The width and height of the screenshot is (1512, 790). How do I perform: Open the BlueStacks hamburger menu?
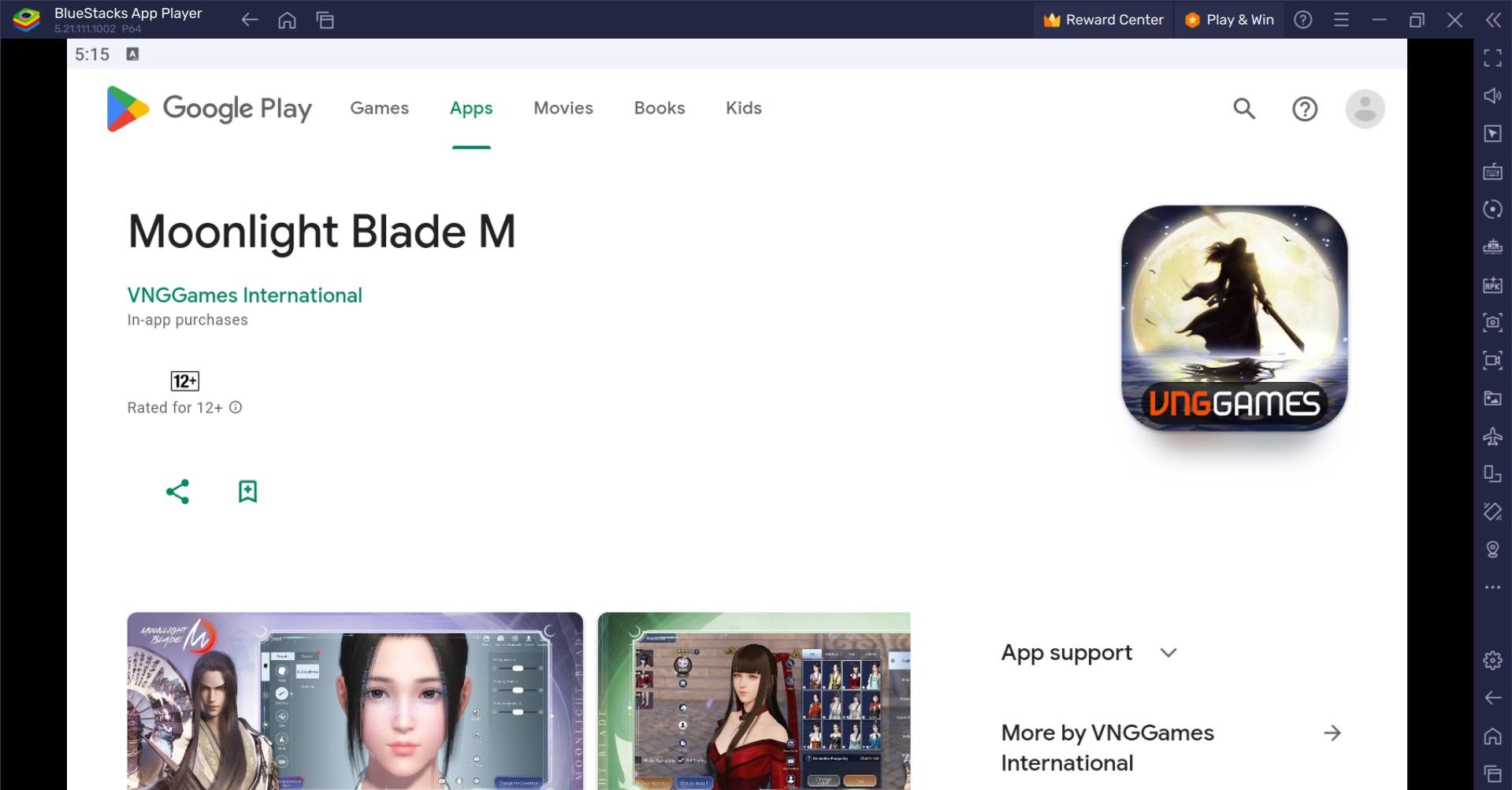click(1341, 20)
